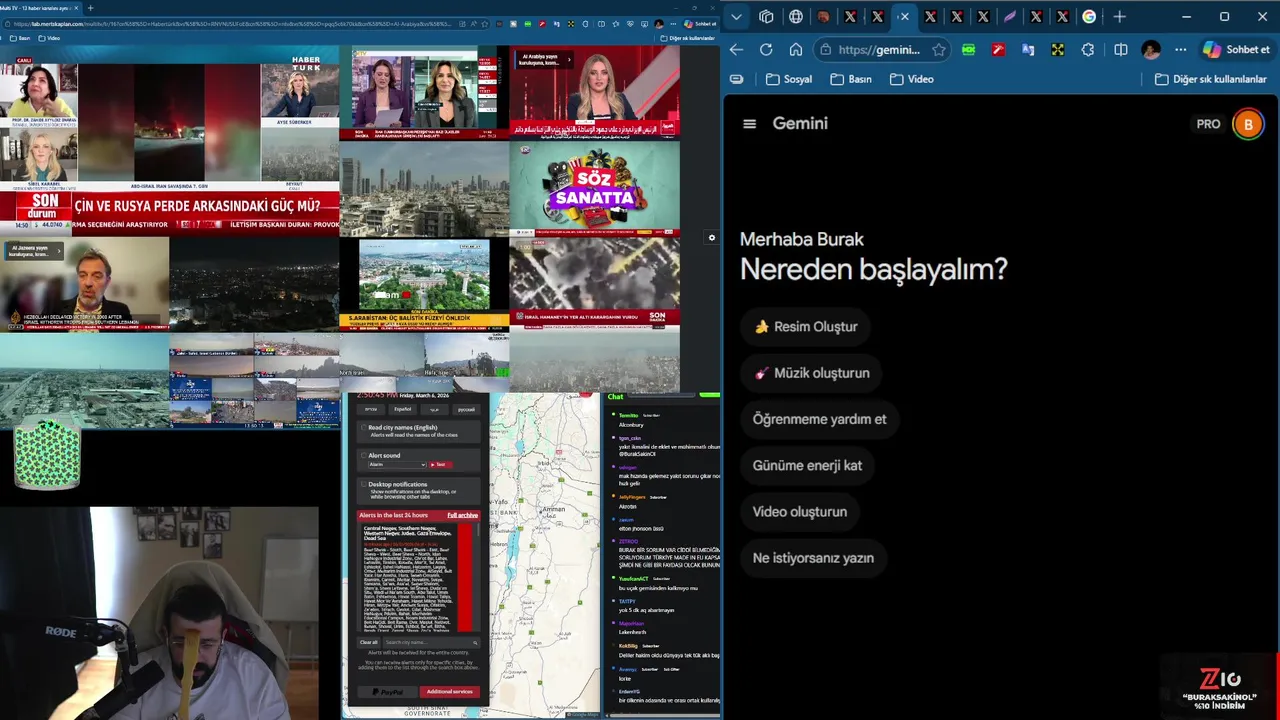
Task: Expand the Basın bookmarks folder in the right browser
Action: click(x=849, y=79)
